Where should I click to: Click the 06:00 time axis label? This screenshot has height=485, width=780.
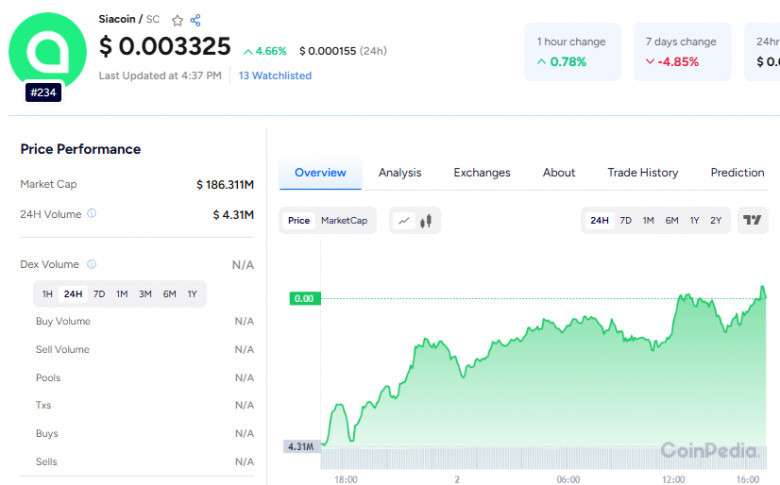point(568,479)
